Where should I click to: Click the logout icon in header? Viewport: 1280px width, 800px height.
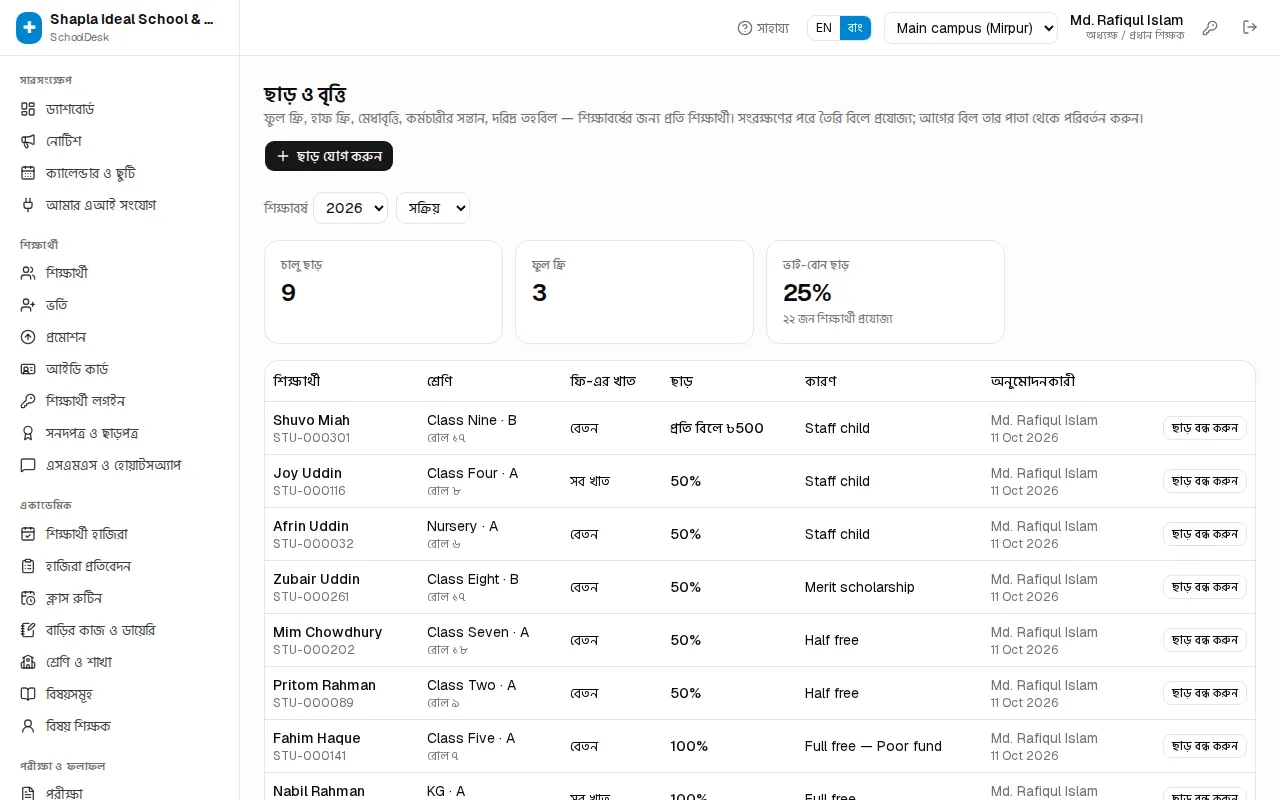click(1250, 28)
